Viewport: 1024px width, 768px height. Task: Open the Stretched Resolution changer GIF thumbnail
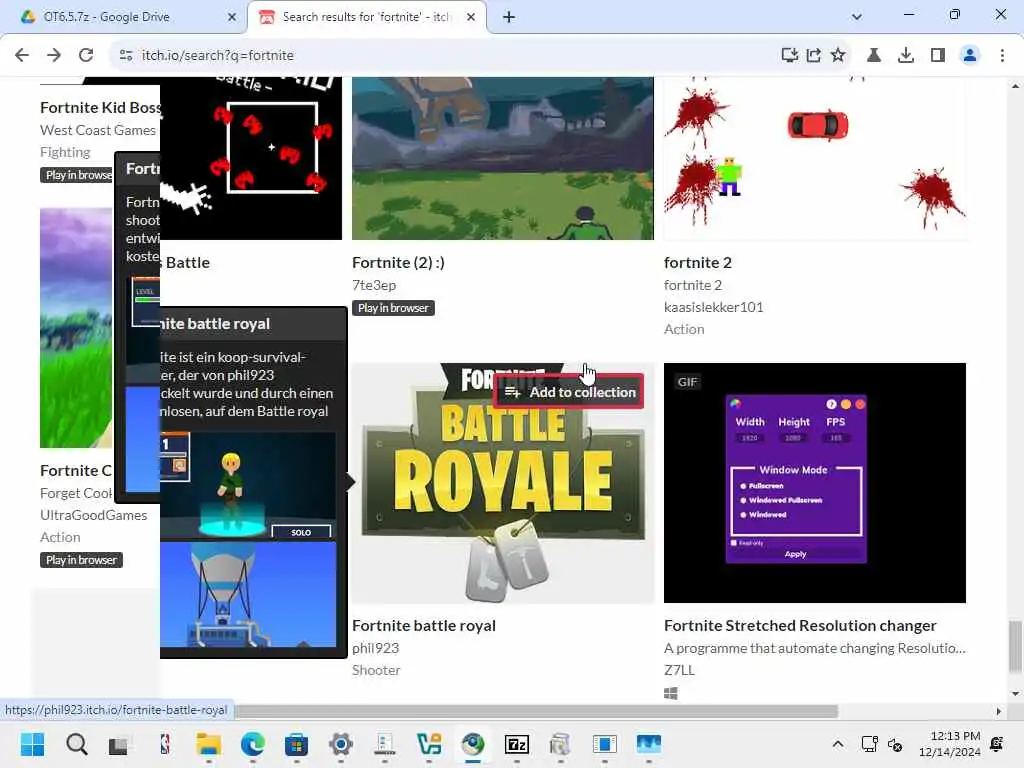814,483
